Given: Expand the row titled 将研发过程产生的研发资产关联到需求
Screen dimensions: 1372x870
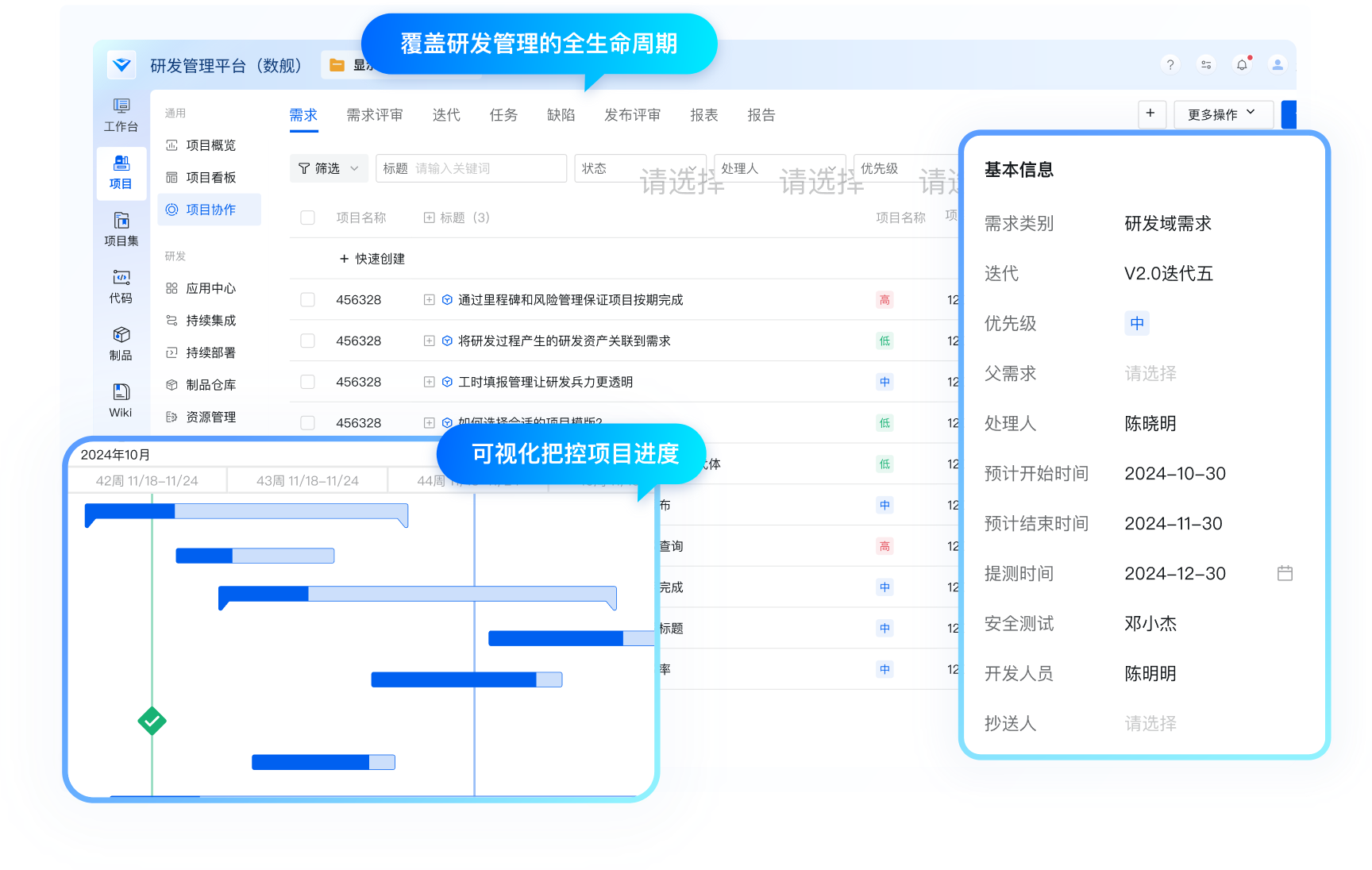Looking at the screenshot, I should coord(430,341).
